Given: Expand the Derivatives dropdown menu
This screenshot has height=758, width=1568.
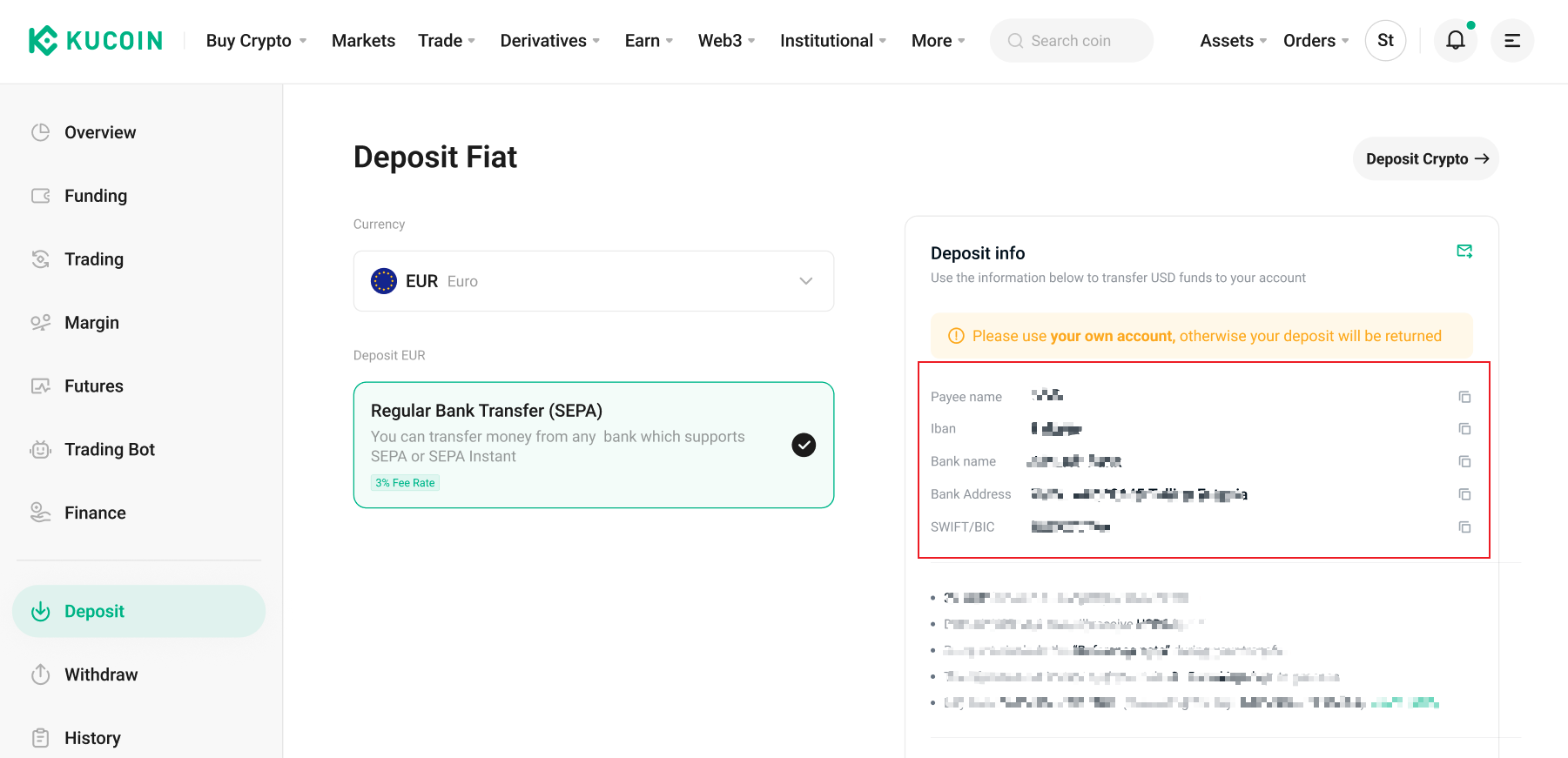Looking at the screenshot, I should 549,41.
